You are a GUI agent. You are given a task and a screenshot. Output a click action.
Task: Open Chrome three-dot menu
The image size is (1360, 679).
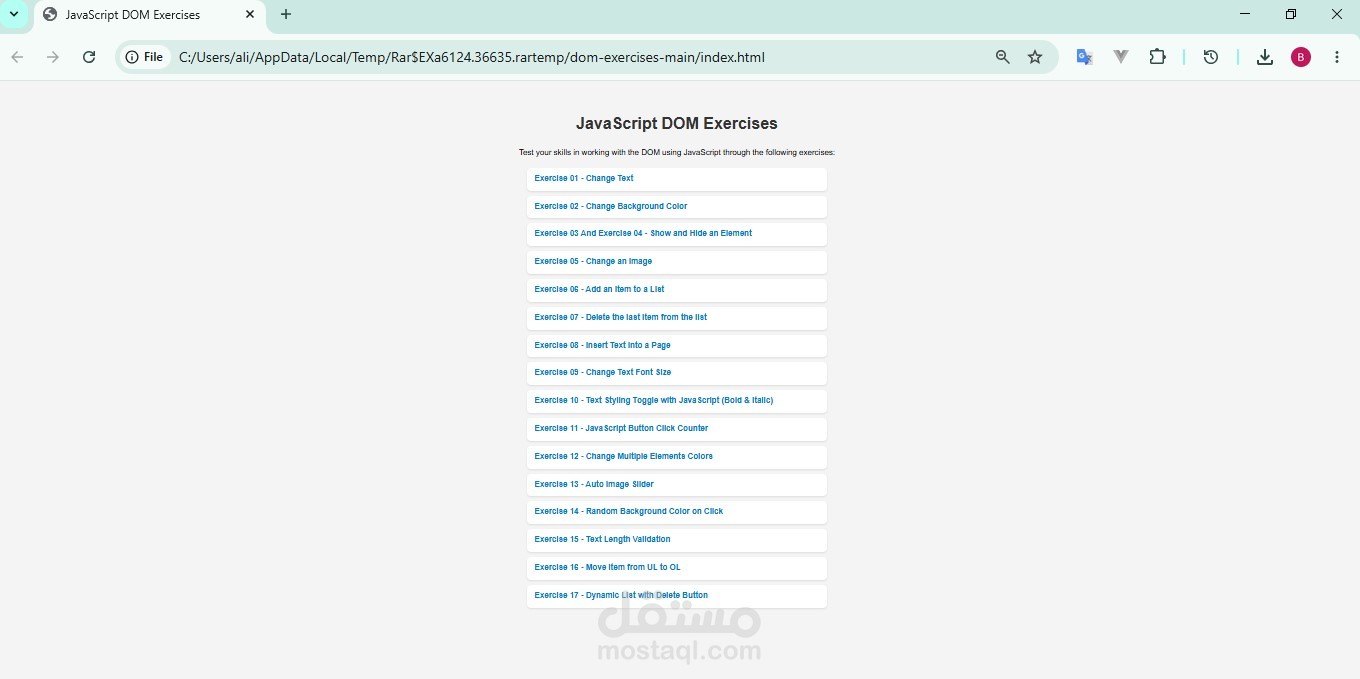coord(1337,57)
